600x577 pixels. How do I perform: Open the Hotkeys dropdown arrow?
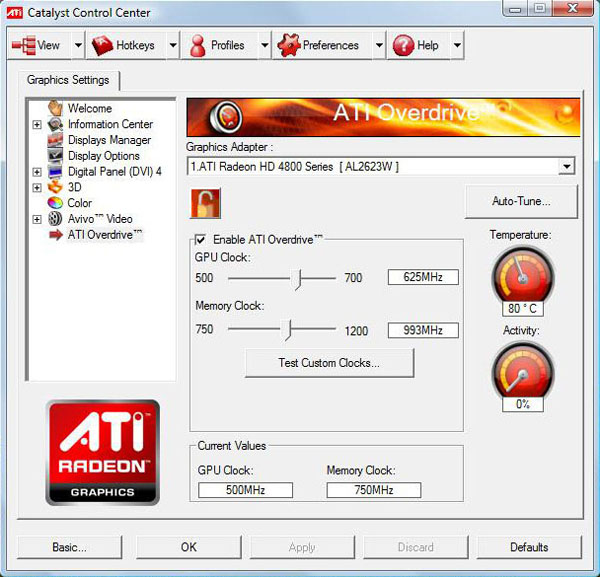pos(173,45)
